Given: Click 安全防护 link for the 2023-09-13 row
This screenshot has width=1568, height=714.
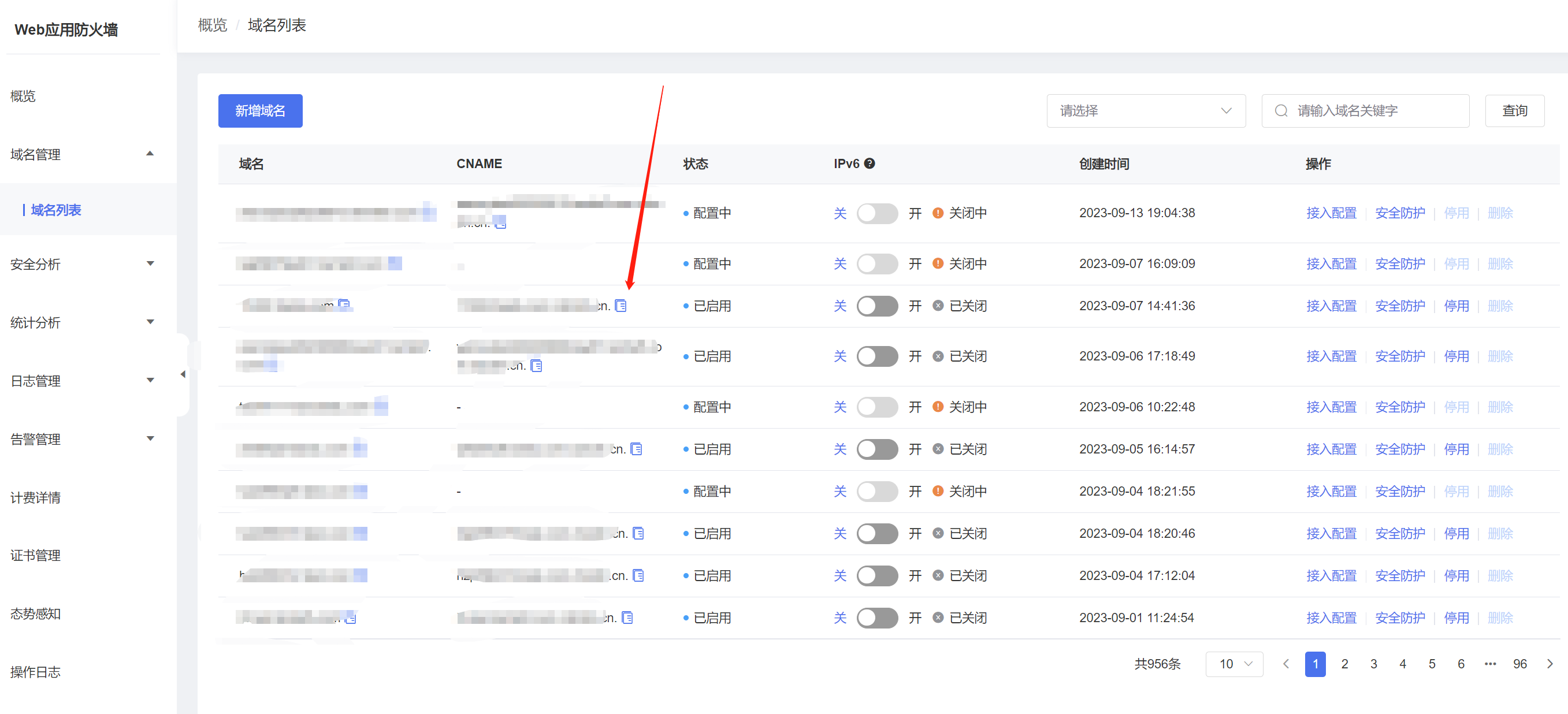Looking at the screenshot, I should coord(1399,213).
